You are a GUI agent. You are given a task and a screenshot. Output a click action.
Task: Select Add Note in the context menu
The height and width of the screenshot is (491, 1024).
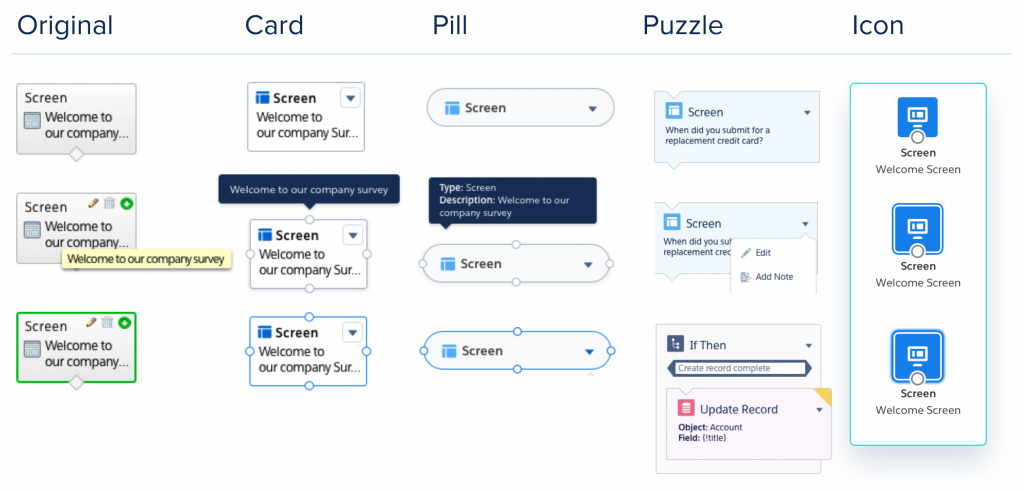[x=773, y=276]
